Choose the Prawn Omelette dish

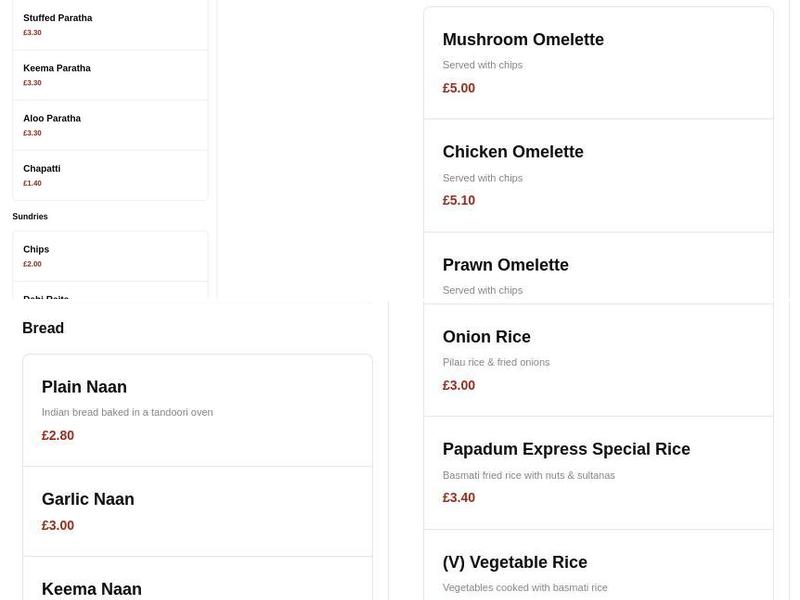505,264
